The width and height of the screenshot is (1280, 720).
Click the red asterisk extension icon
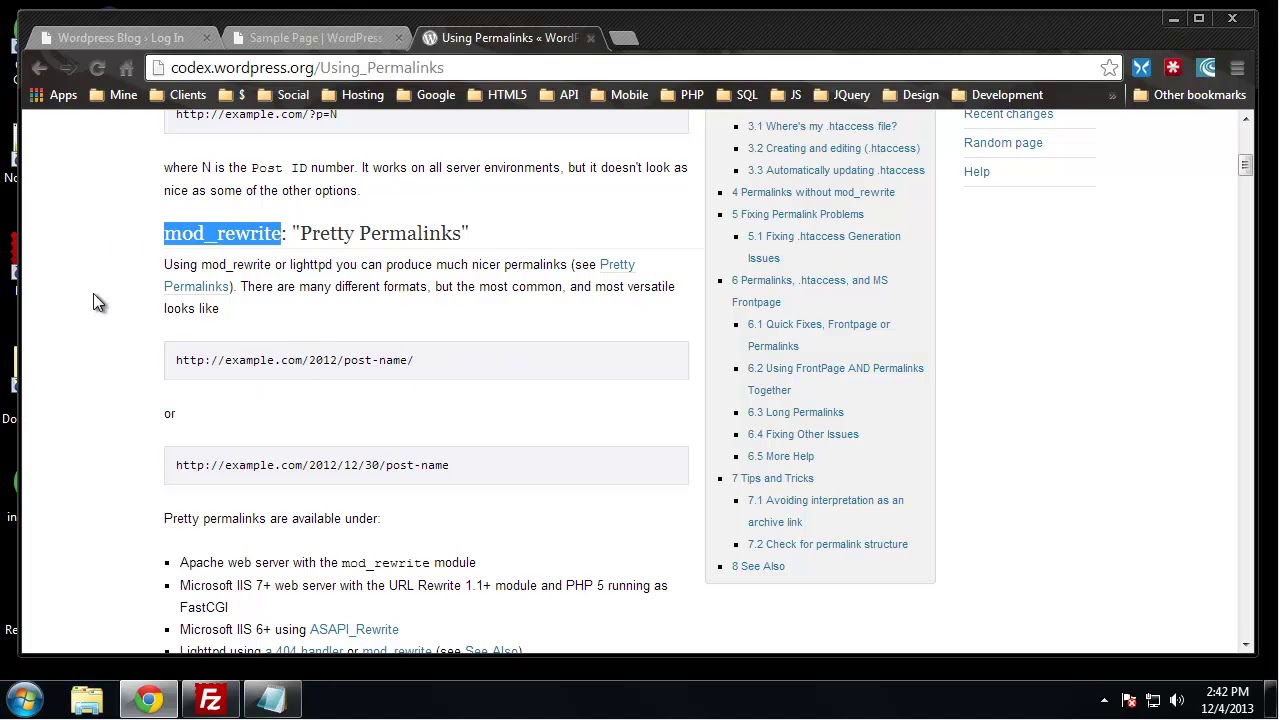(x=1173, y=68)
